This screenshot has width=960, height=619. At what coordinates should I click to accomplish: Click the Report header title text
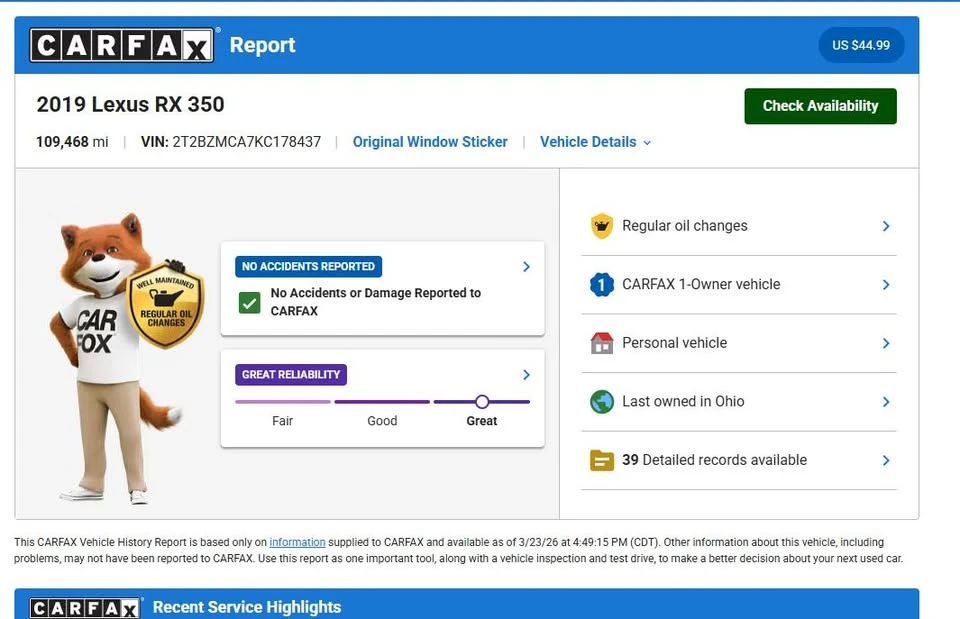coord(263,45)
